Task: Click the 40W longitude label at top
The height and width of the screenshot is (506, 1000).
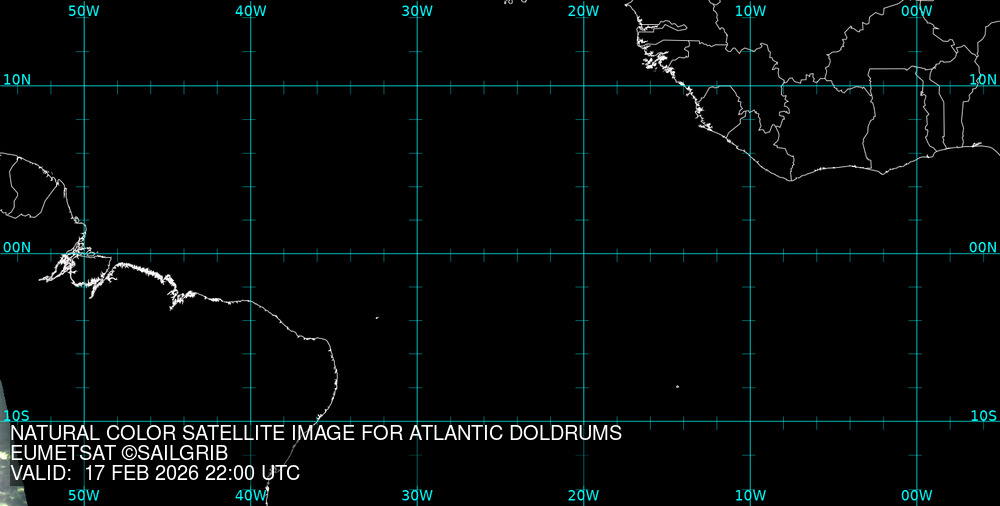Action: click(x=250, y=10)
